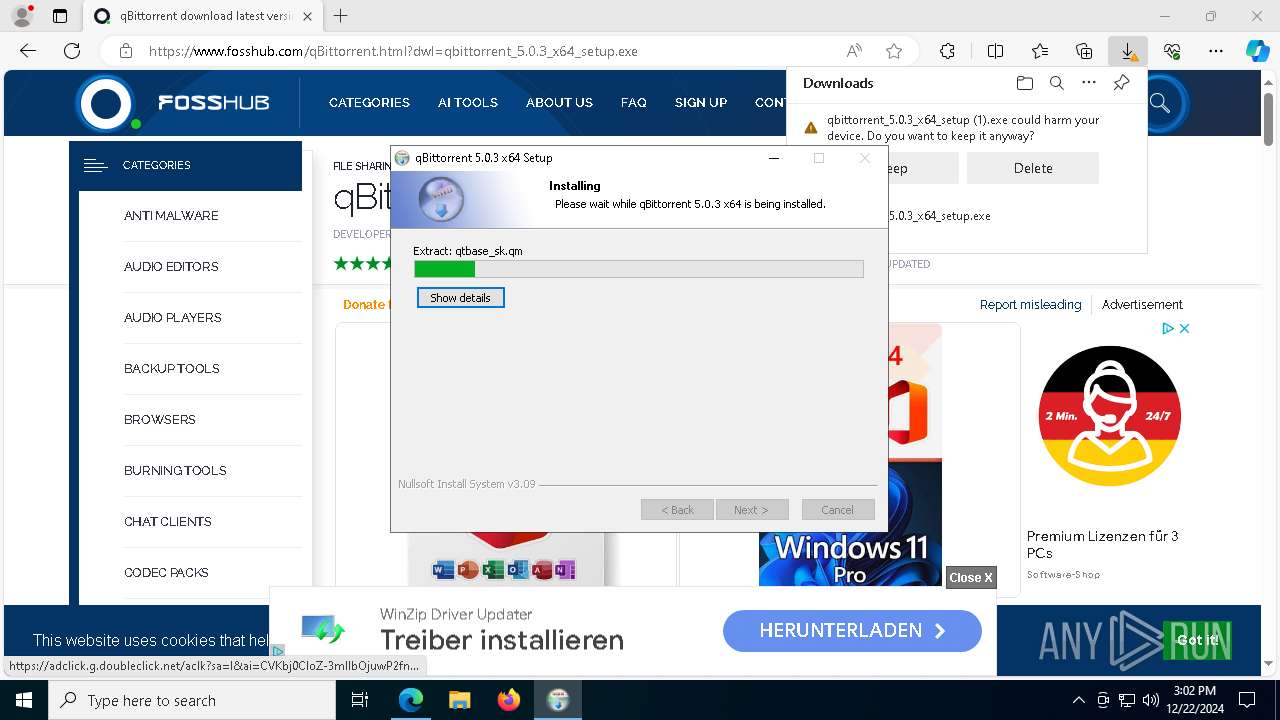Refresh the current page
Screen dimensions: 1280x720
click(72, 51)
